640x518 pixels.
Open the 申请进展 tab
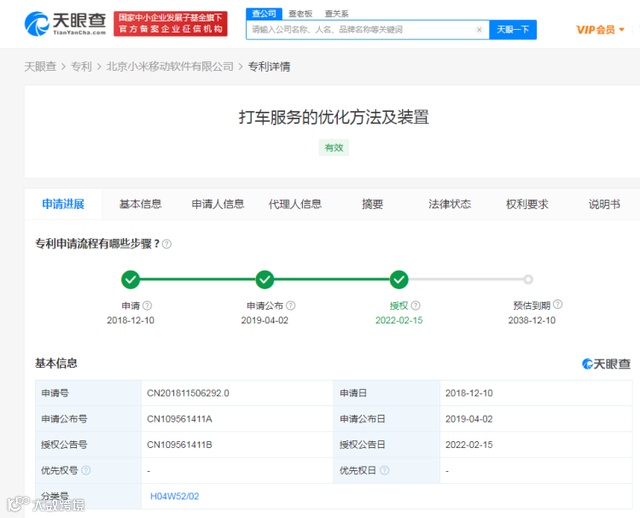coord(63,204)
